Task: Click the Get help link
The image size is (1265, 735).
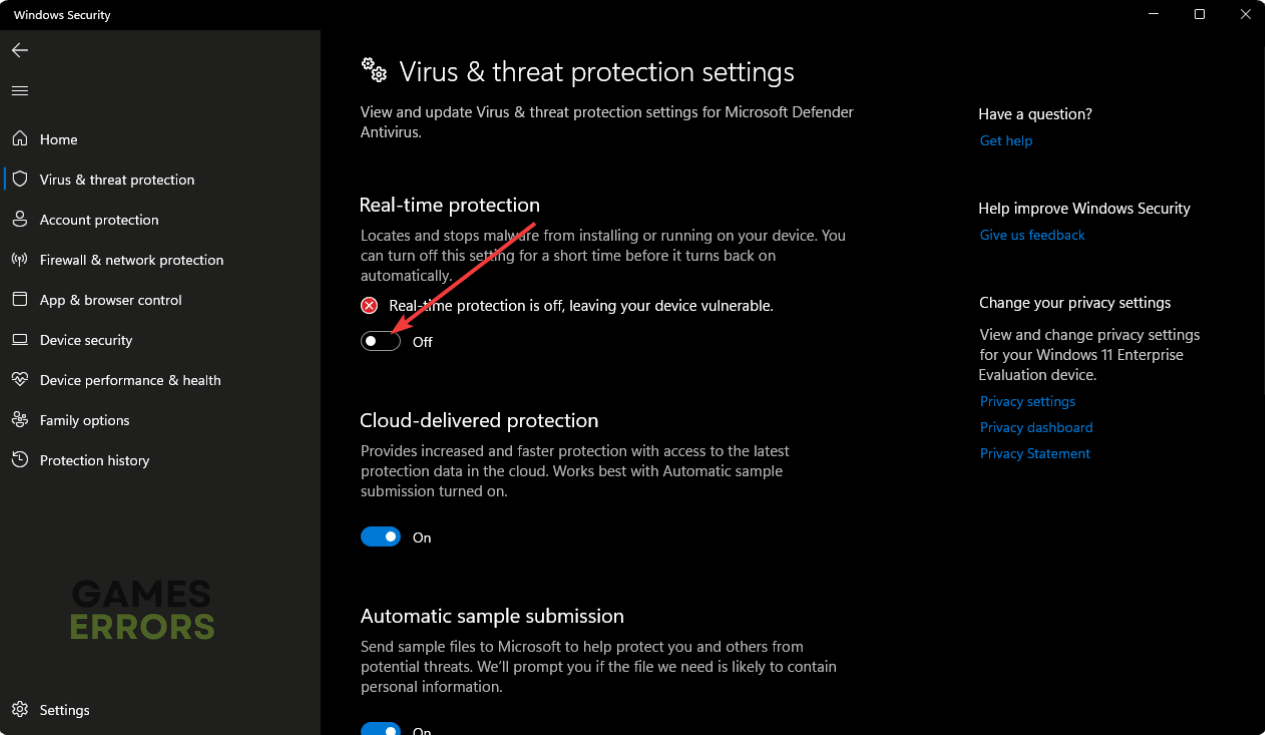Action: pos(1006,141)
